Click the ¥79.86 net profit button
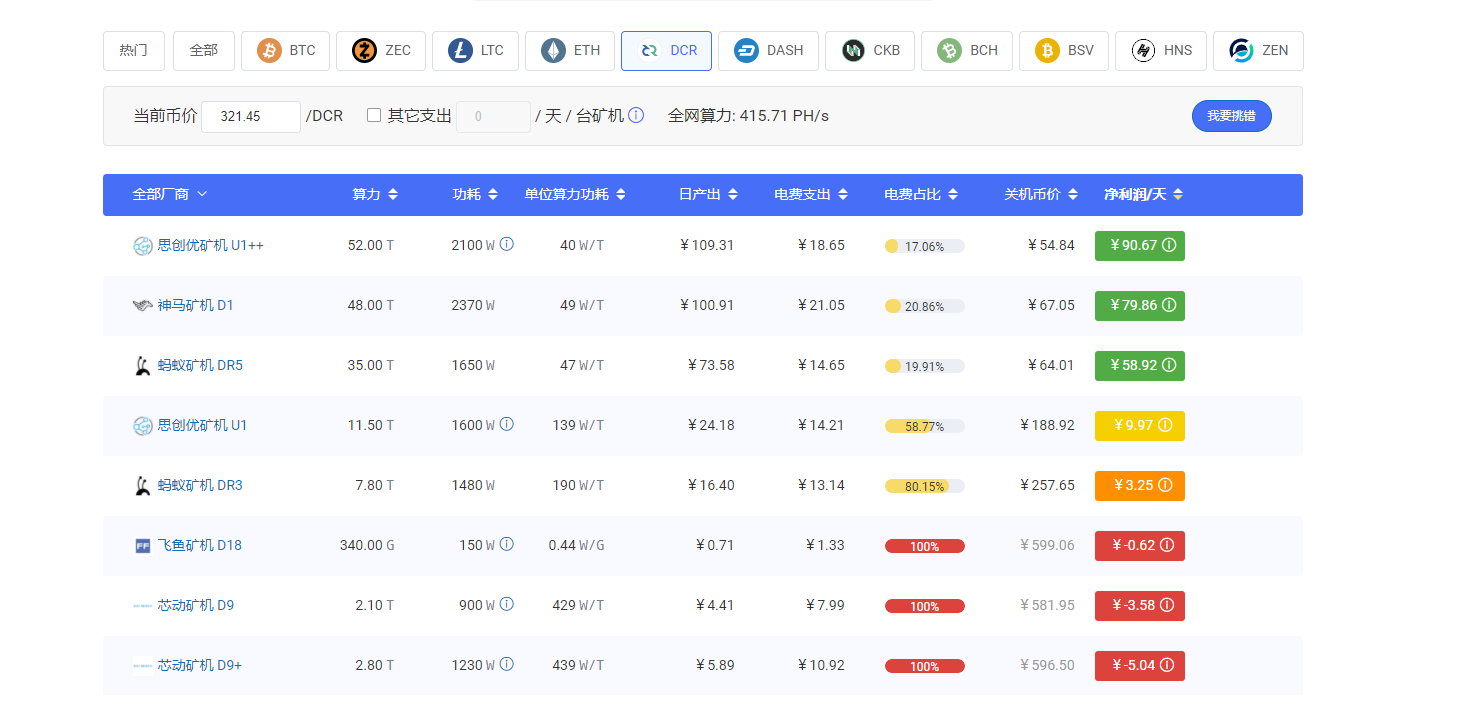The height and width of the screenshot is (721, 1481). (1140, 306)
